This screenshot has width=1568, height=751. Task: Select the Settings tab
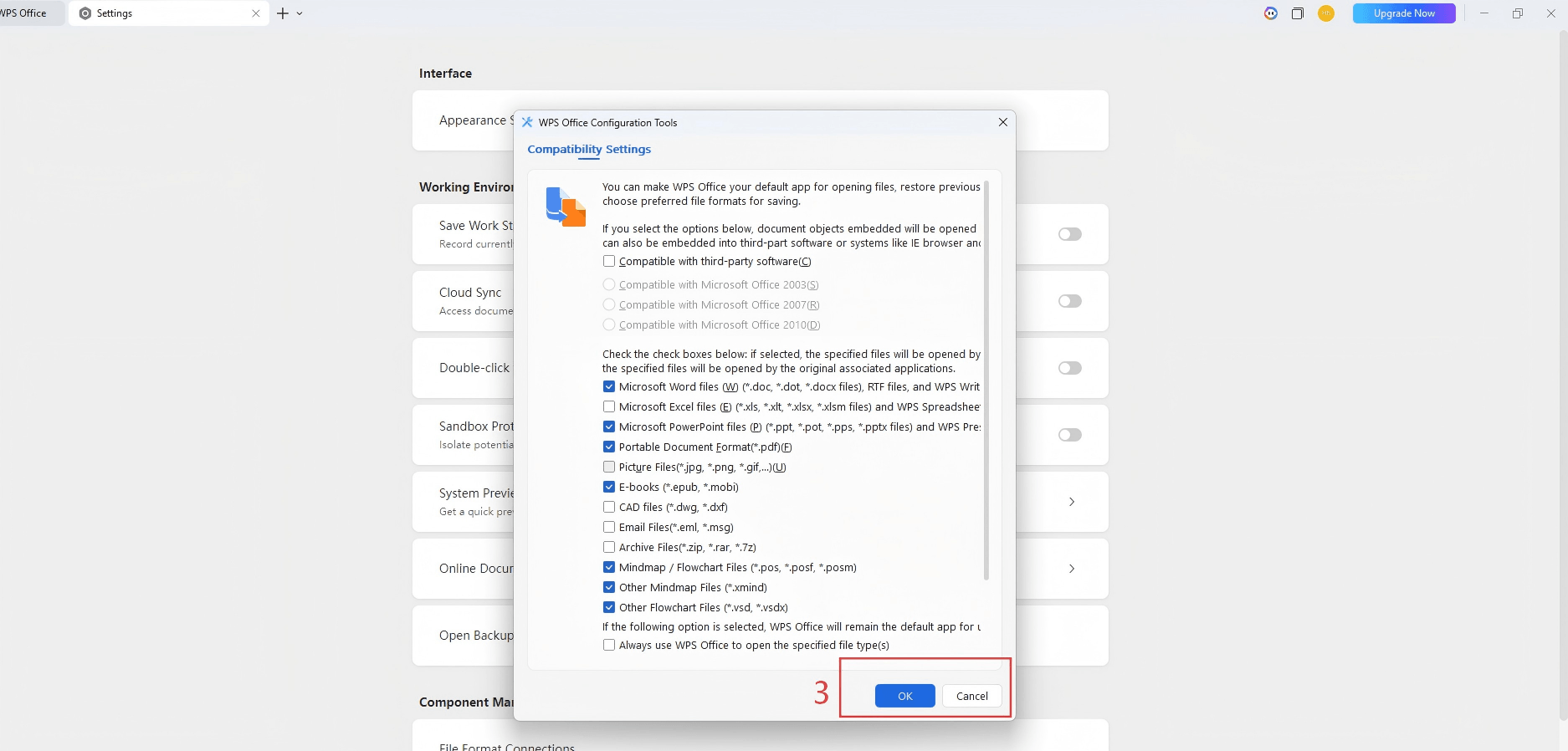[169, 13]
